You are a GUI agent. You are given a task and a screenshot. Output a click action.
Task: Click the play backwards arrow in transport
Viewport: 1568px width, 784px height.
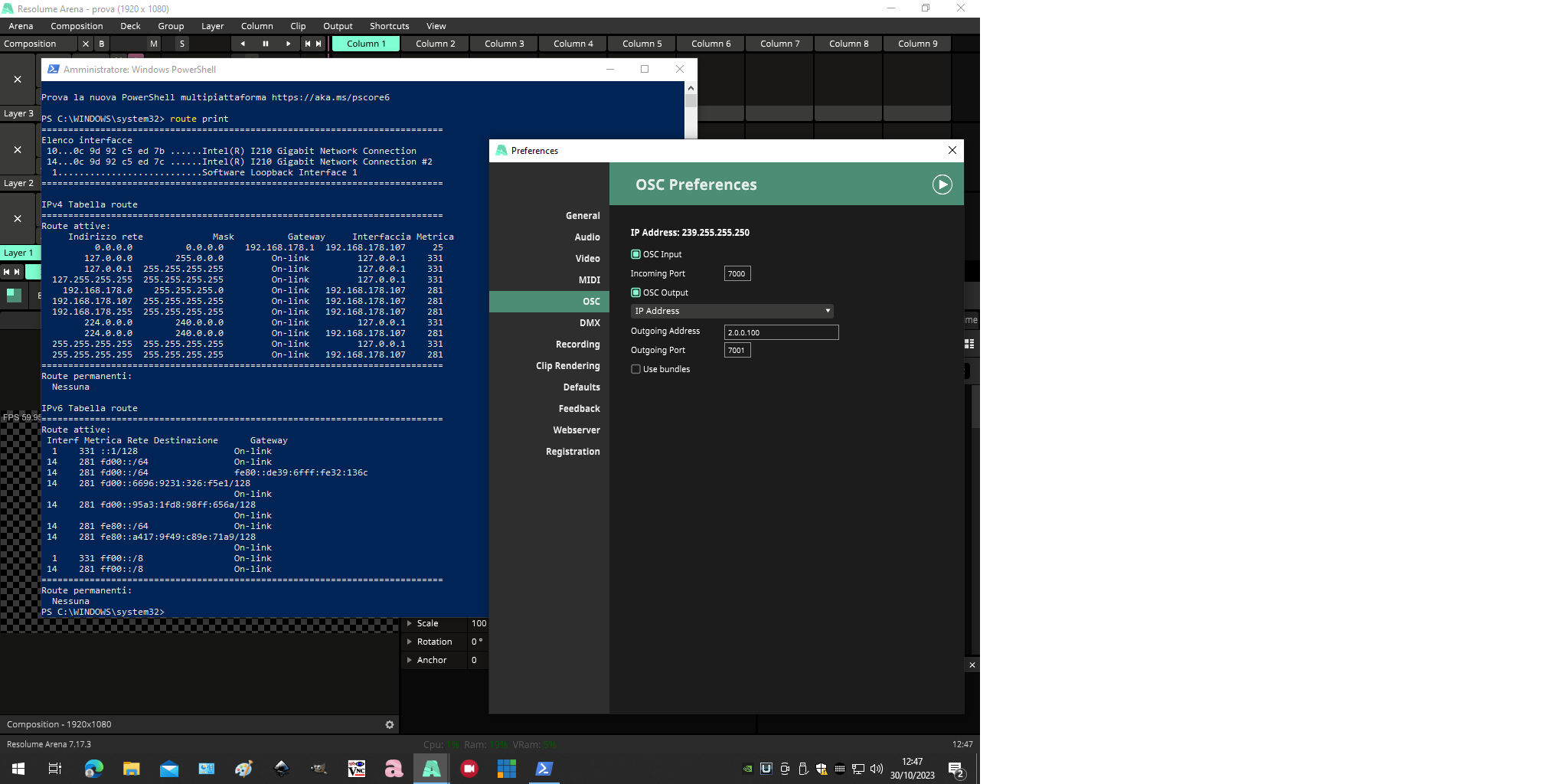(x=243, y=44)
